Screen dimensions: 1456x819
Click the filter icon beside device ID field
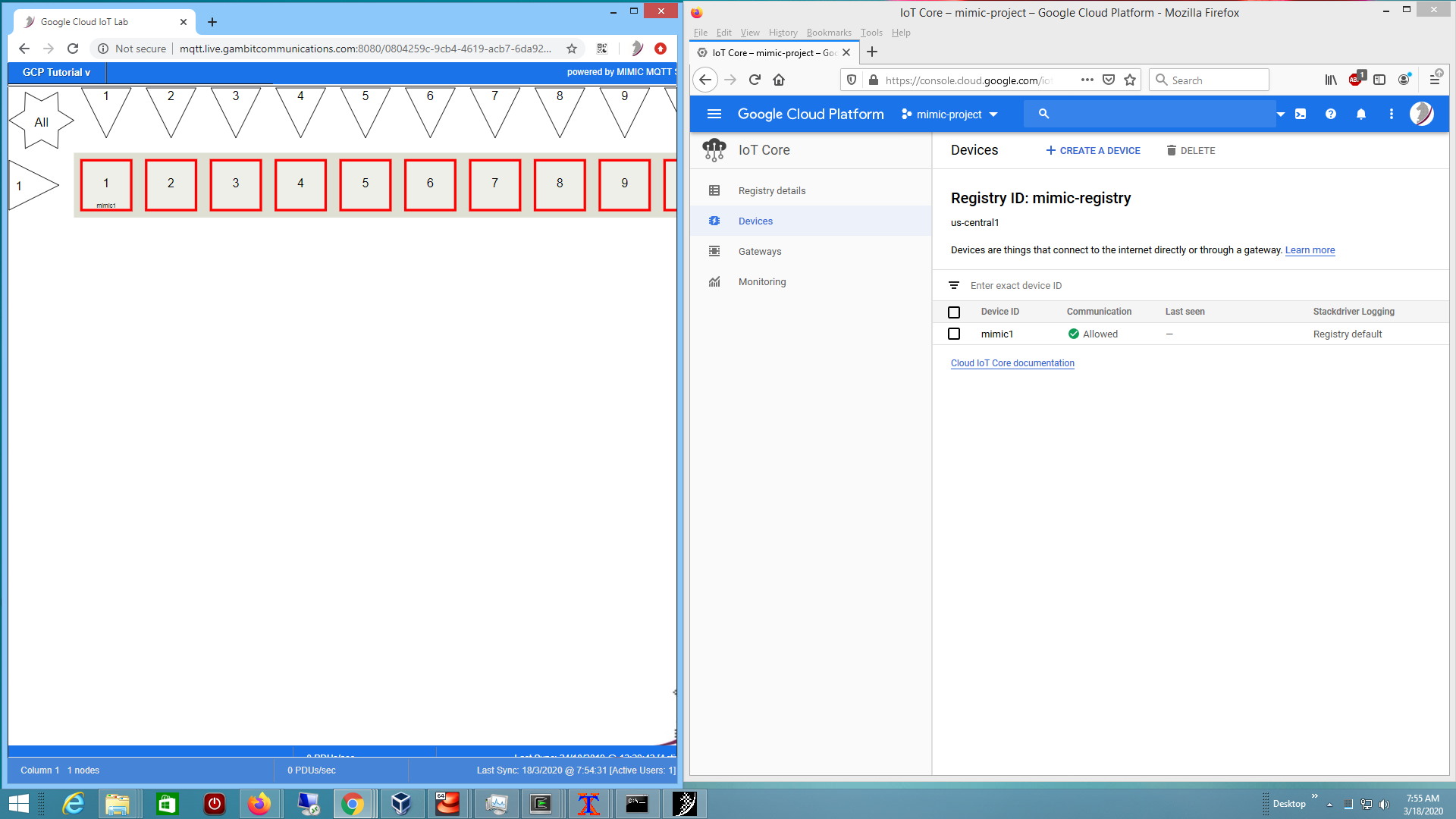pos(953,285)
